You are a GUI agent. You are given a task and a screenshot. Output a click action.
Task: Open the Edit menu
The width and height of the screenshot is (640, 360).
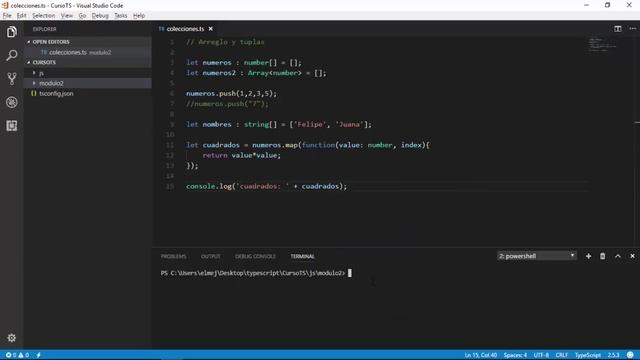(x=21, y=16)
